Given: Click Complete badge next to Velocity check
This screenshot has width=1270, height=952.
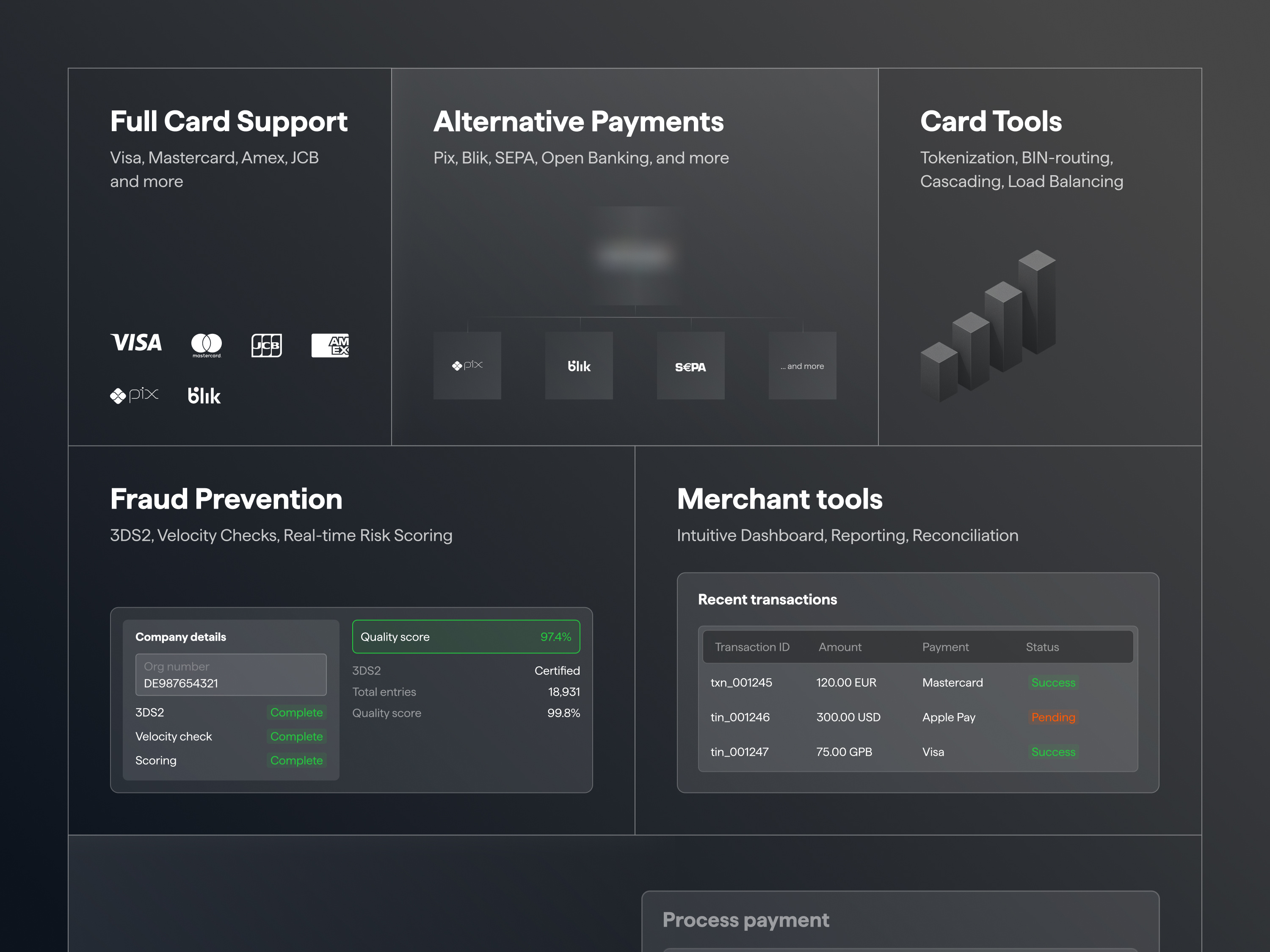Looking at the screenshot, I should 296,736.
